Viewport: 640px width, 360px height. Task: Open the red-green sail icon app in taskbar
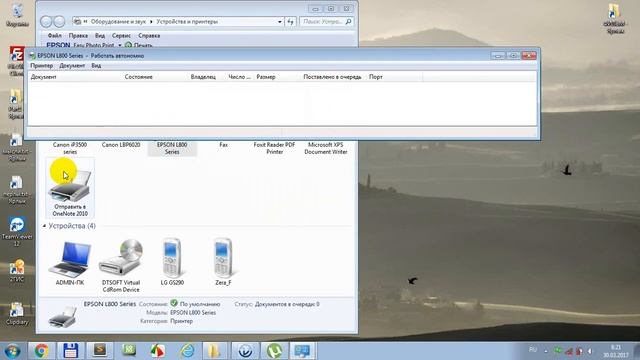coord(158,351)
